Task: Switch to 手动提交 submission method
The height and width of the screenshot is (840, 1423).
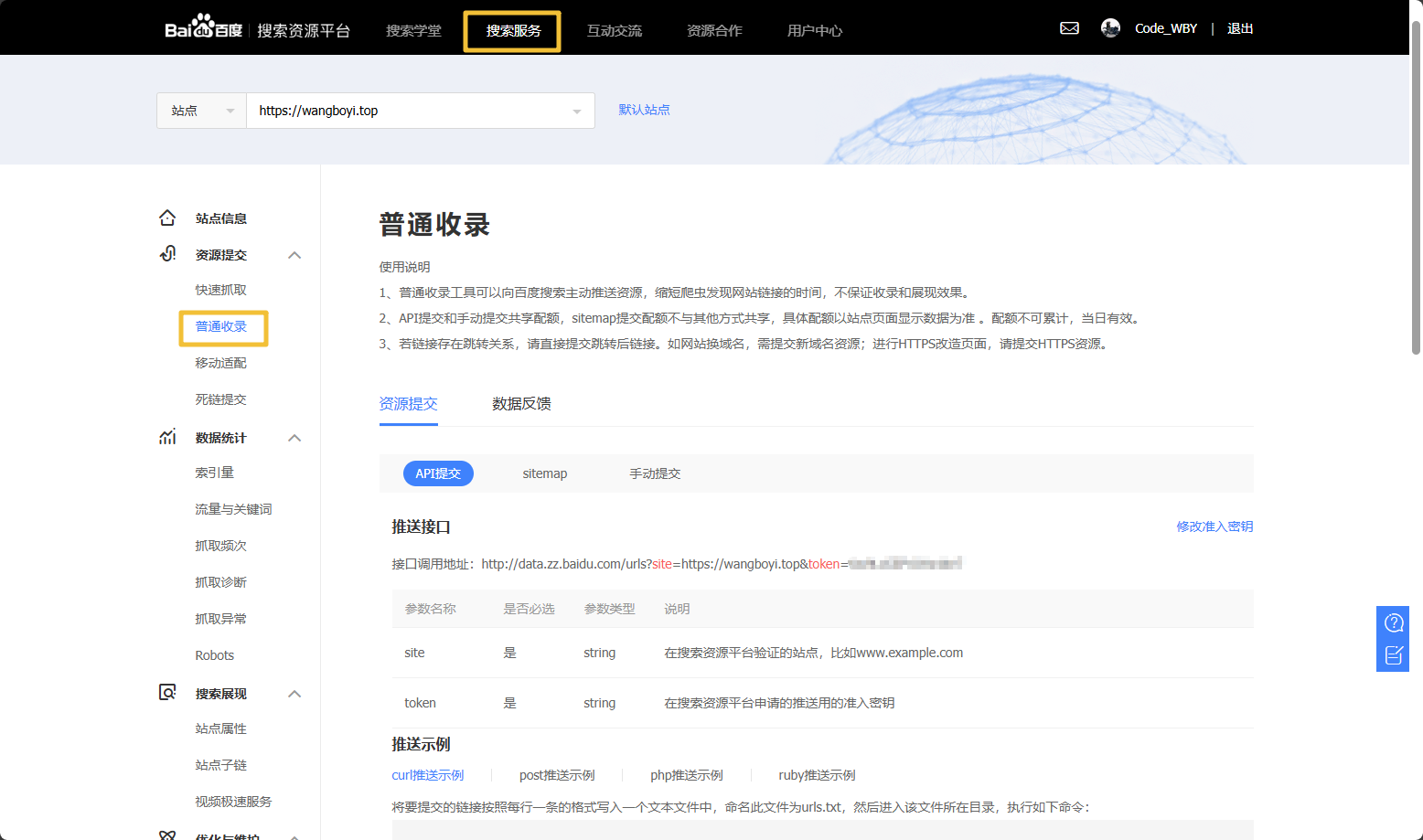Action: pos(655,473)
